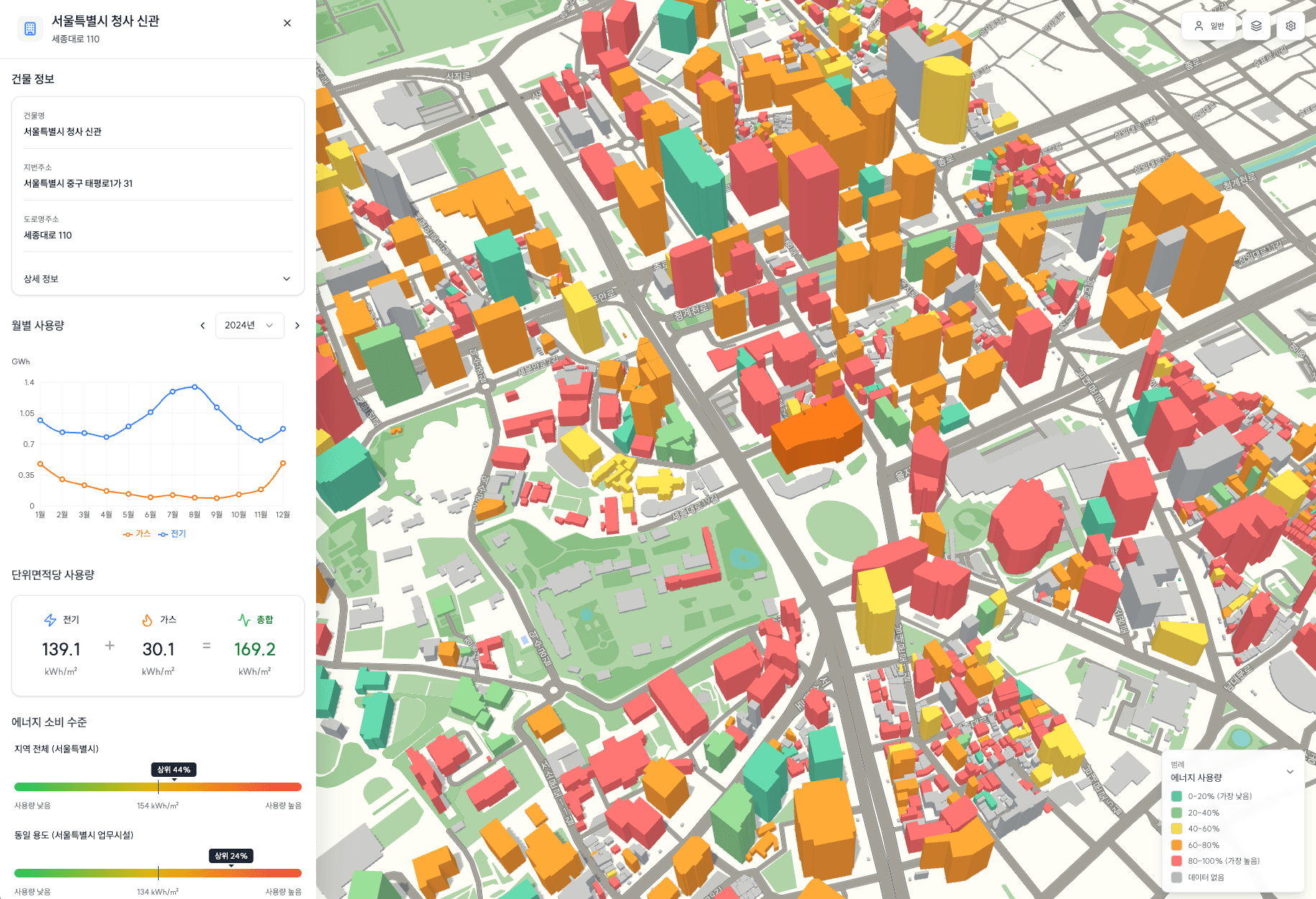
Task: Go to the previous year with the left arrow
Action: tap(203, 326)
